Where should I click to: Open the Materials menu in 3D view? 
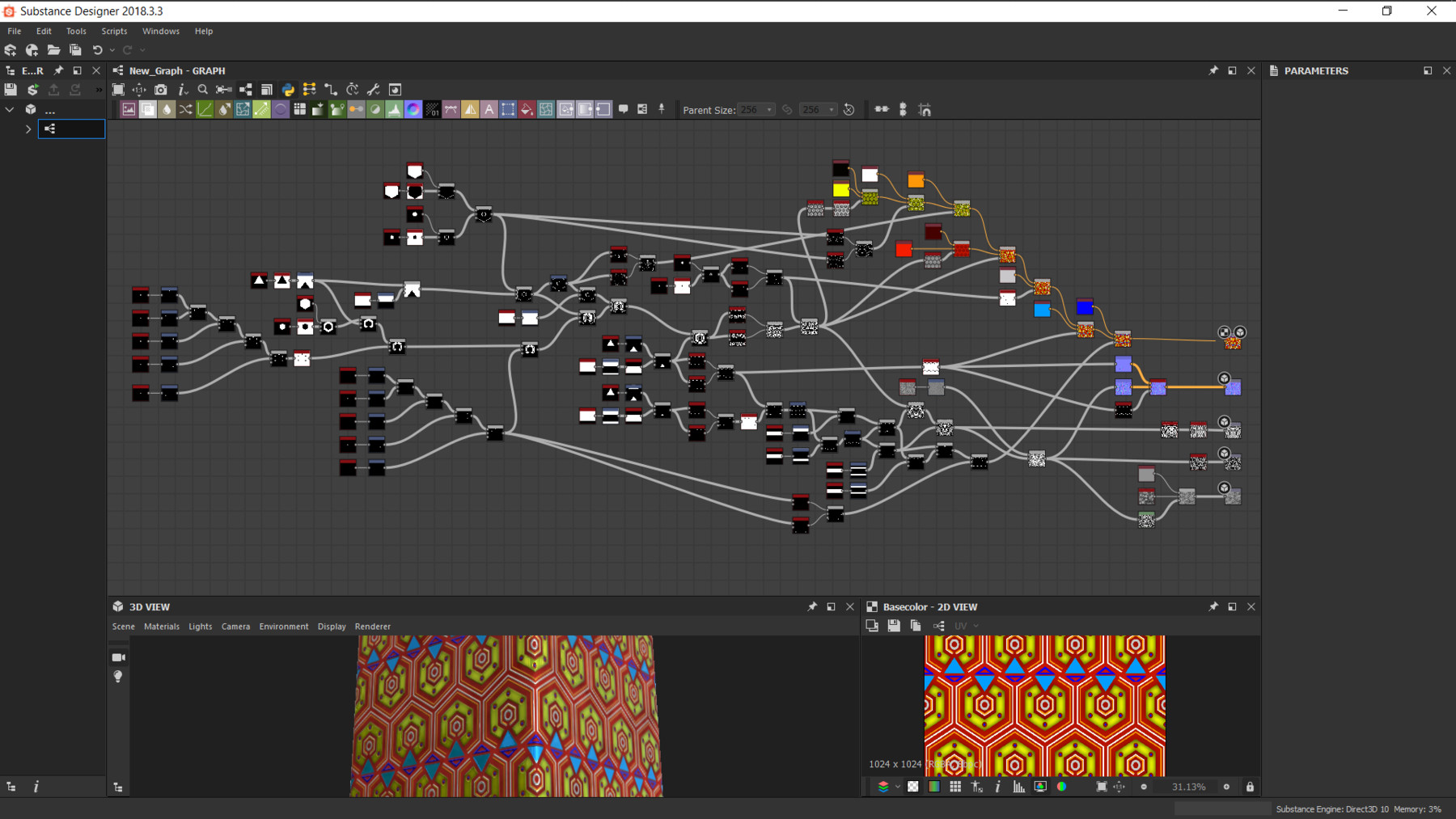tap(162, 626)
